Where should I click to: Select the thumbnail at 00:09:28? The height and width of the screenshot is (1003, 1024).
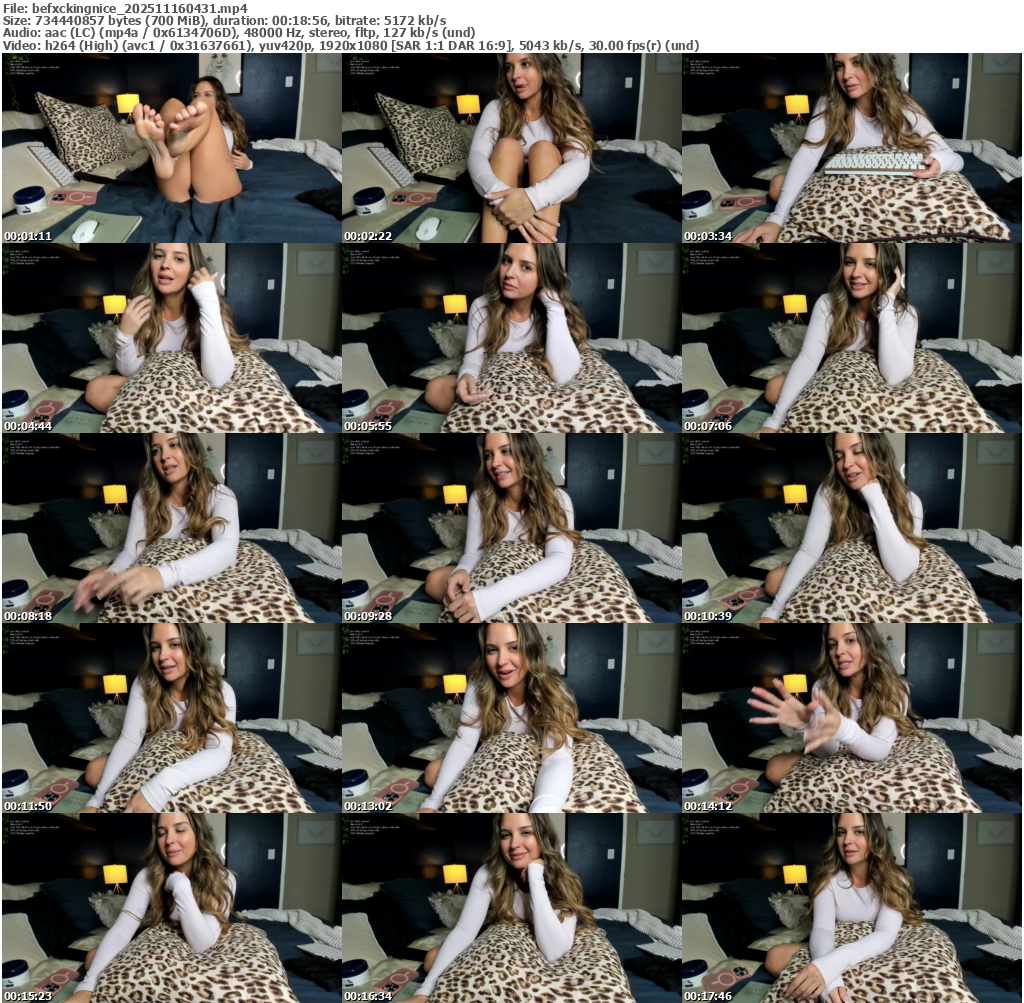pyautogui.click(x=511, y=528)
